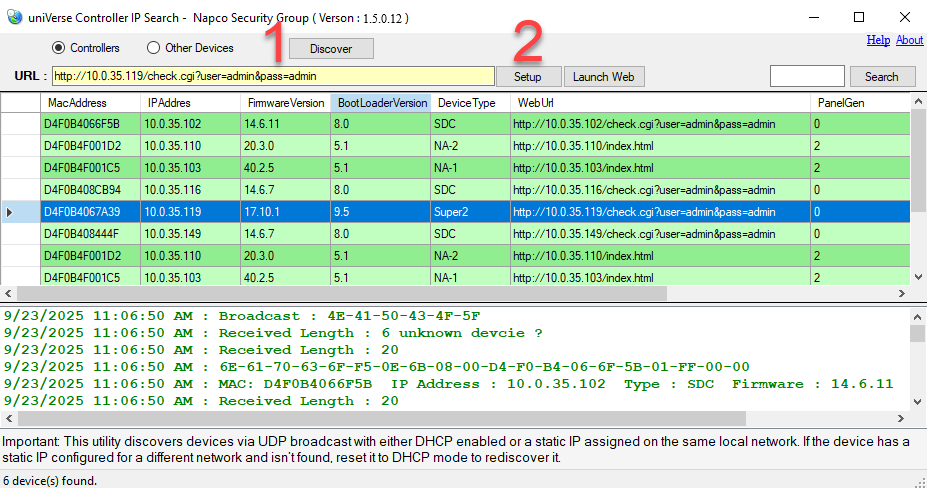Click the uniVerse app icon in title bar

[x=14, y=17]
